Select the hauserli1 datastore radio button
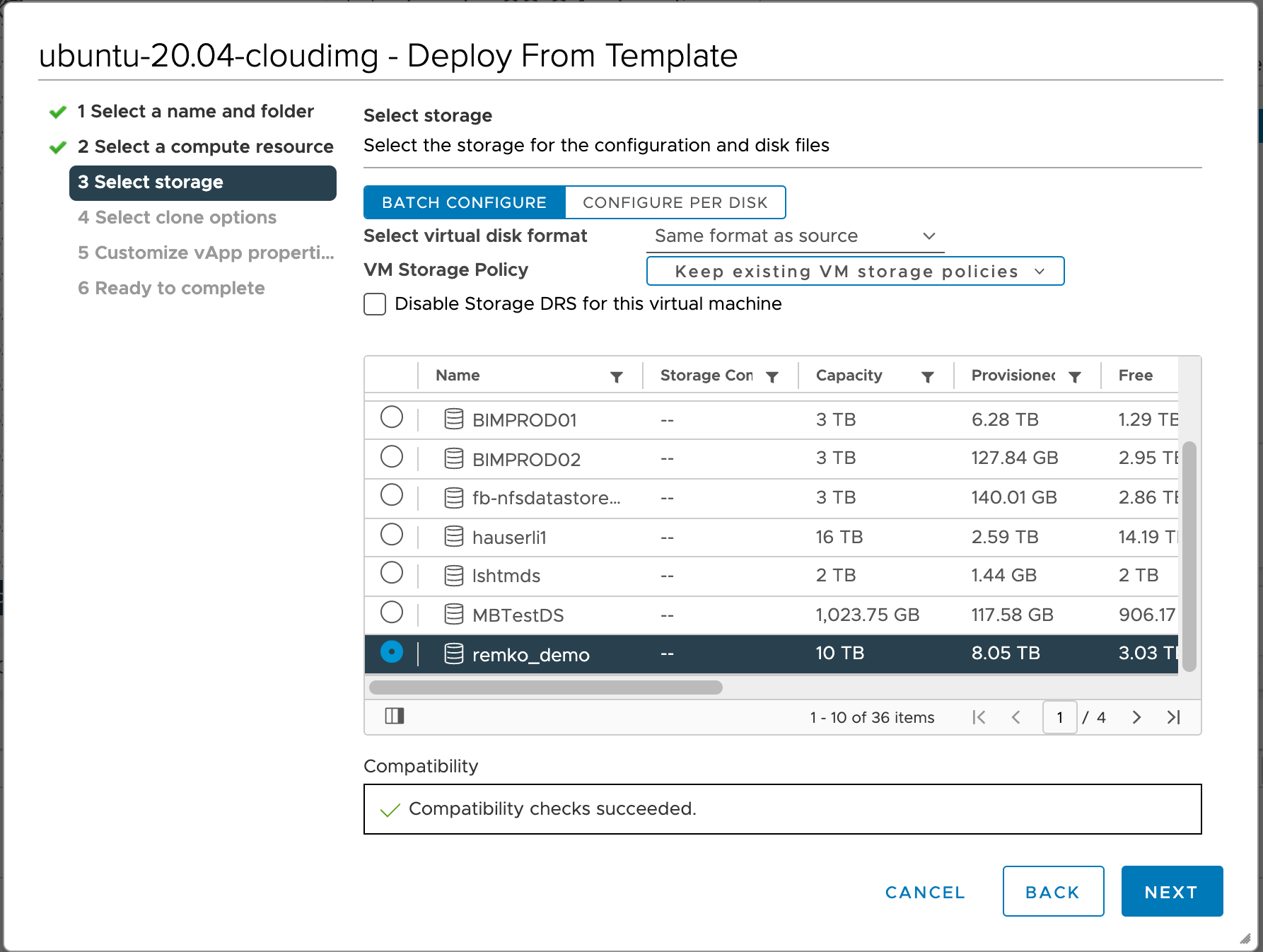 392,535
